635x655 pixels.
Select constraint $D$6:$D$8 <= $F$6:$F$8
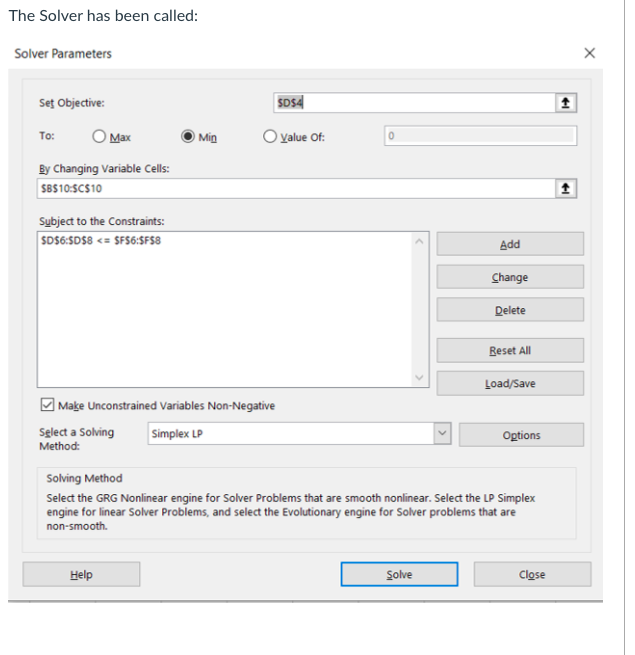[101, 241]
